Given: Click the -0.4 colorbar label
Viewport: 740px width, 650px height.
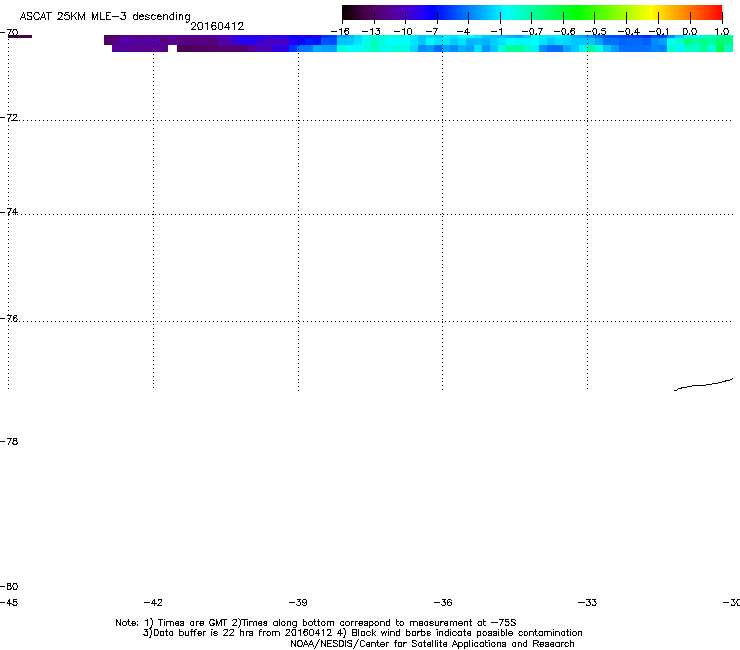Looking at the screenshot, I should click(629, 32).
